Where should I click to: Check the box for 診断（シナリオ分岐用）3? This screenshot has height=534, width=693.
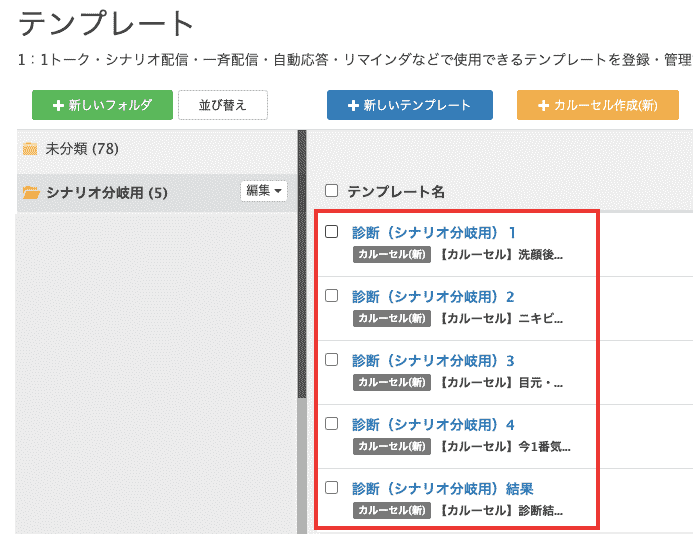pos(332,360)
